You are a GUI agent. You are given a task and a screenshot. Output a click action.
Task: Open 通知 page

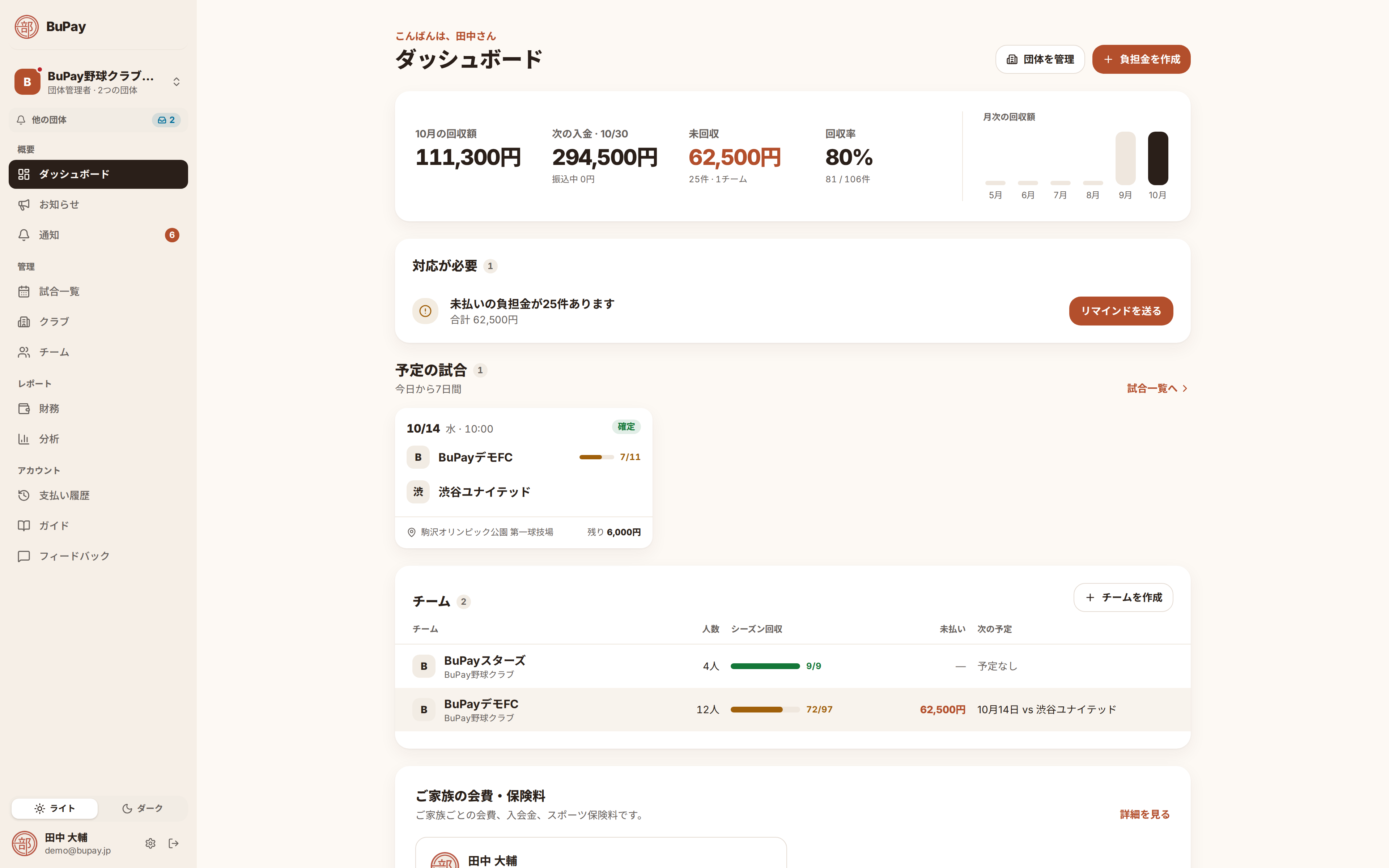[x=98, y=235]
